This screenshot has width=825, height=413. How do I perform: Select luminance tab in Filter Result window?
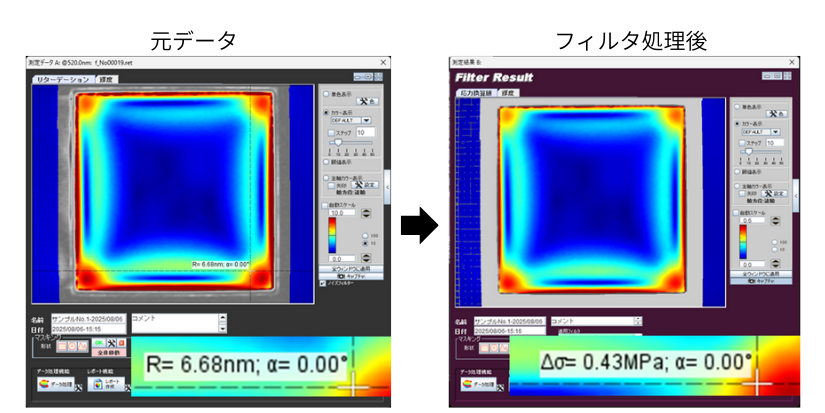507,92
